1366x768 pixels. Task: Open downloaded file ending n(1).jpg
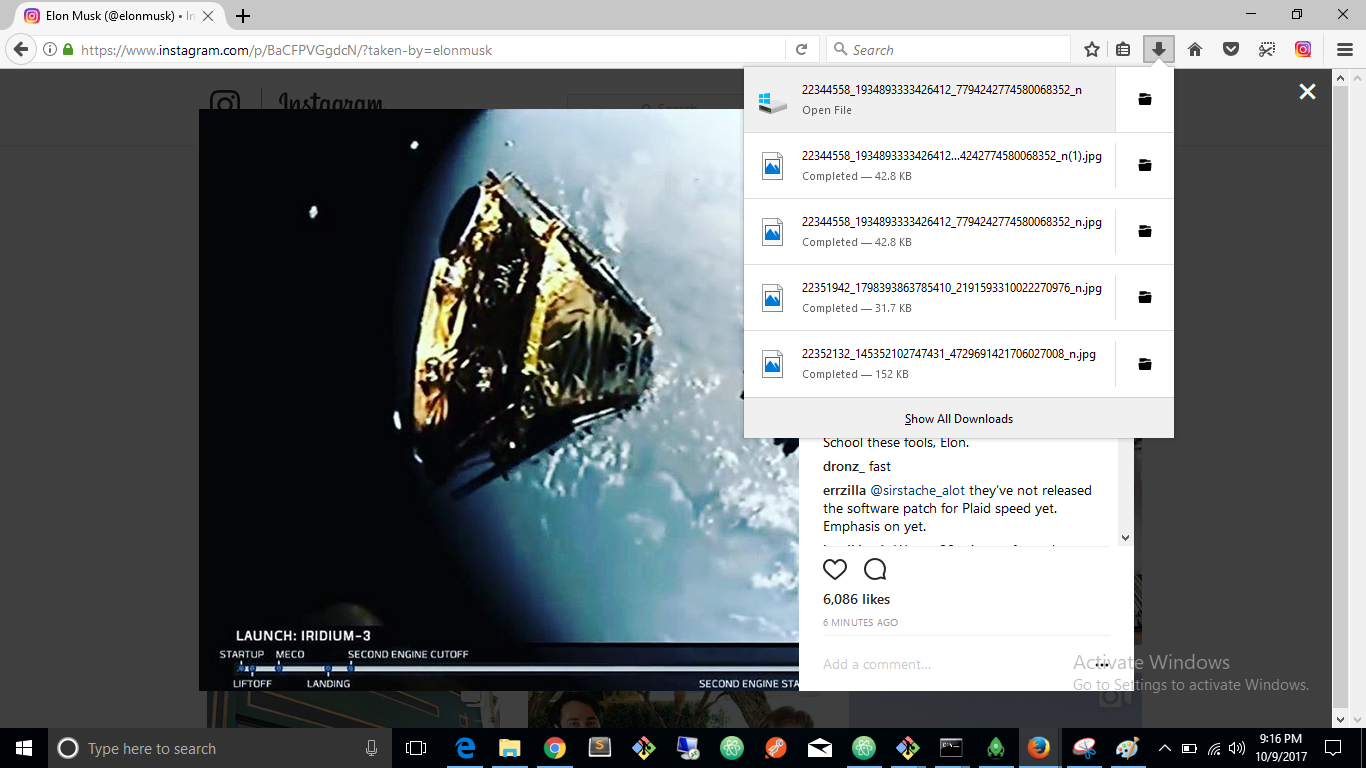click(x=929, y=165)
